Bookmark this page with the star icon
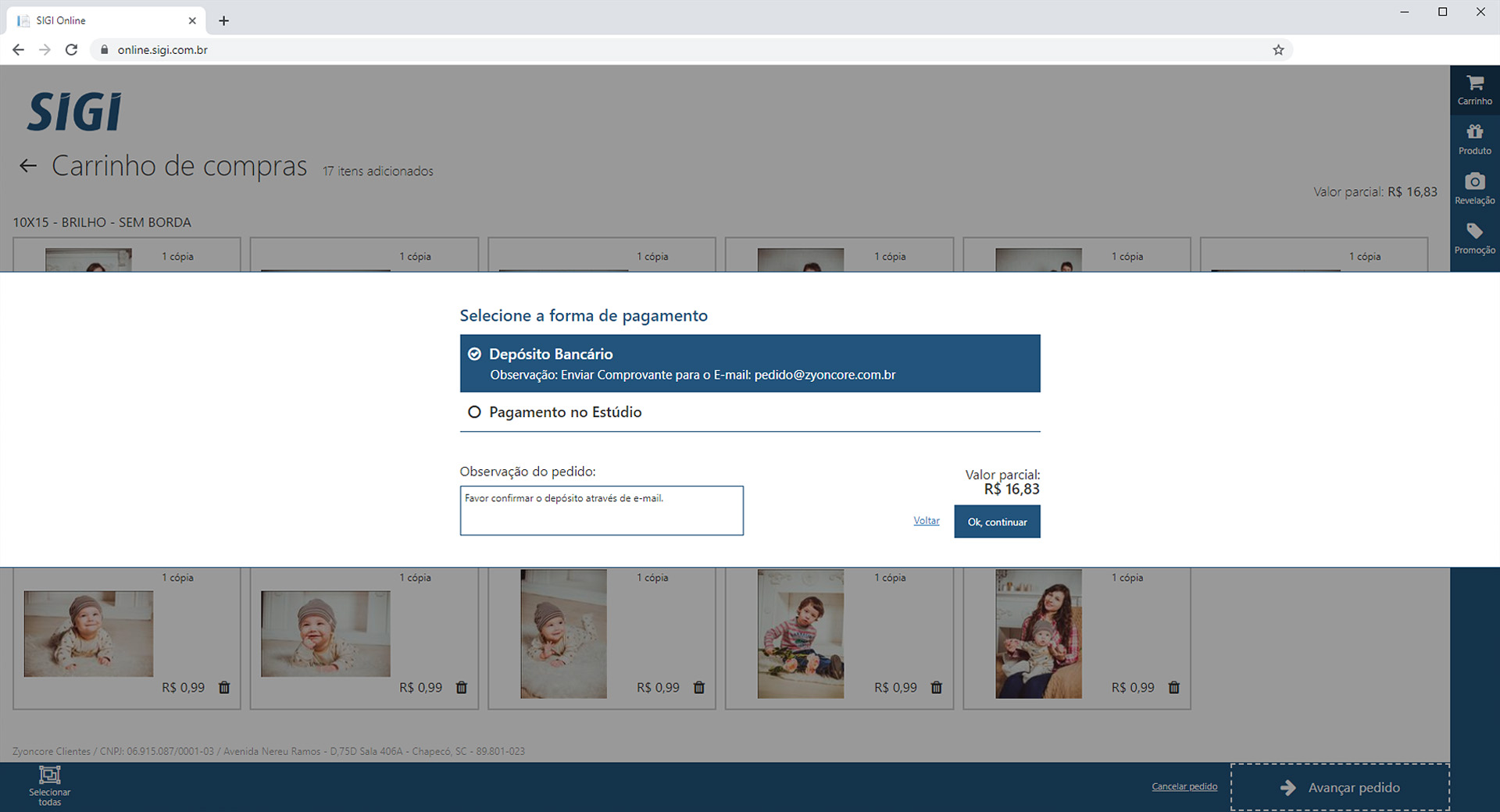 tap(1278, 50)
